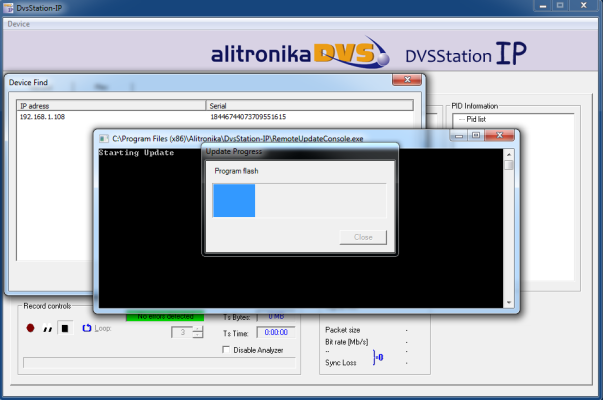The width and height of the screenshot is (603, 400).
Task: Click the Ts Time input field
Action: coord(275,332)
